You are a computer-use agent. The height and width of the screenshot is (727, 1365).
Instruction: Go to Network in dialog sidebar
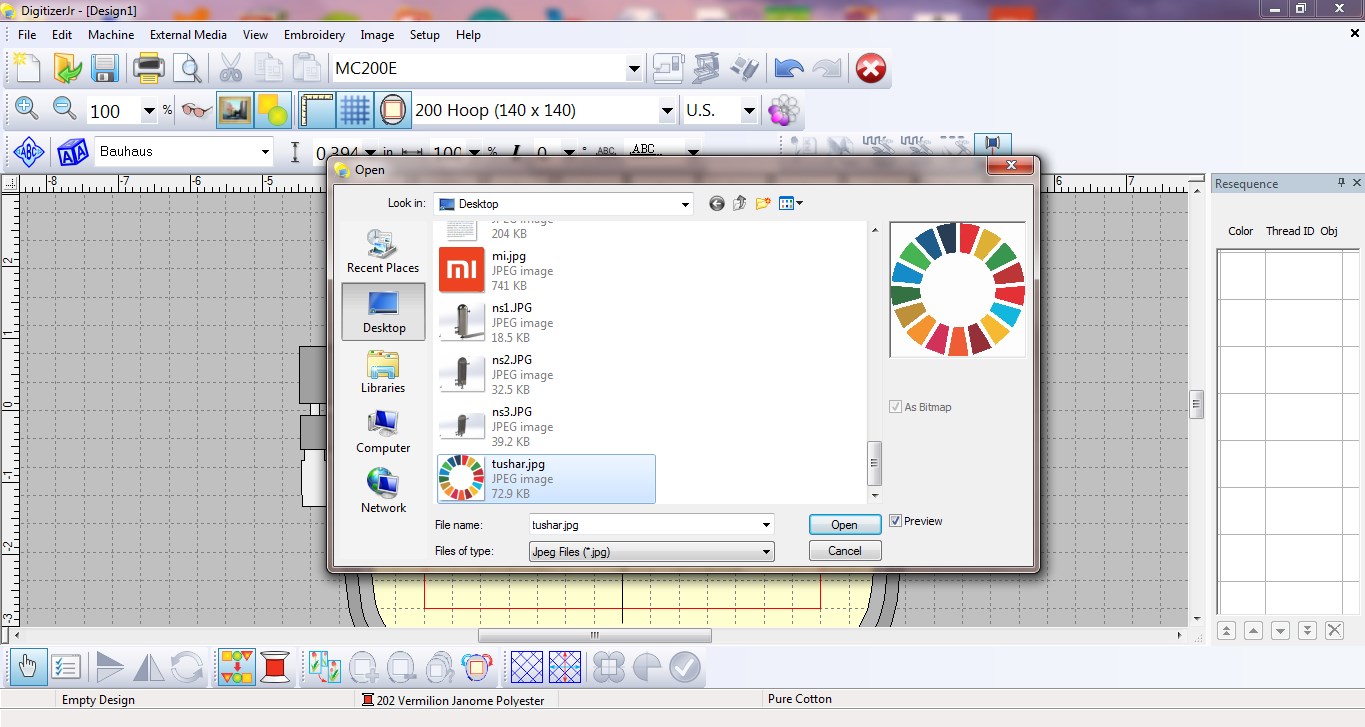coord(383,491)
